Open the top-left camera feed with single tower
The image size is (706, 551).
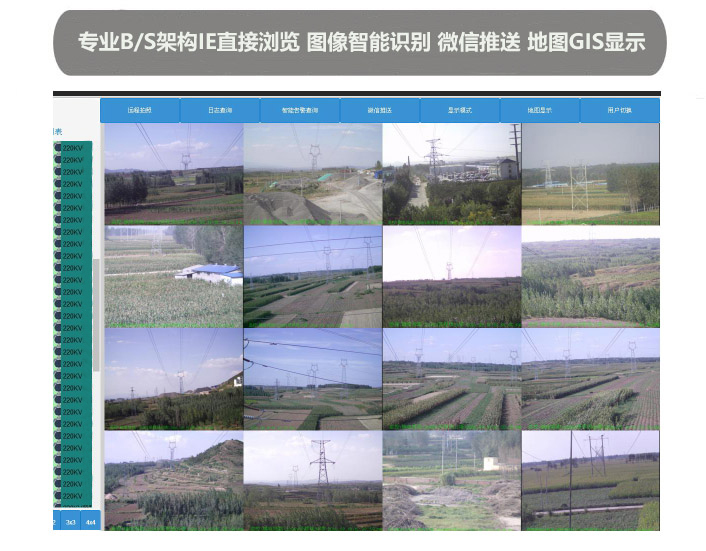click(174, 173)
